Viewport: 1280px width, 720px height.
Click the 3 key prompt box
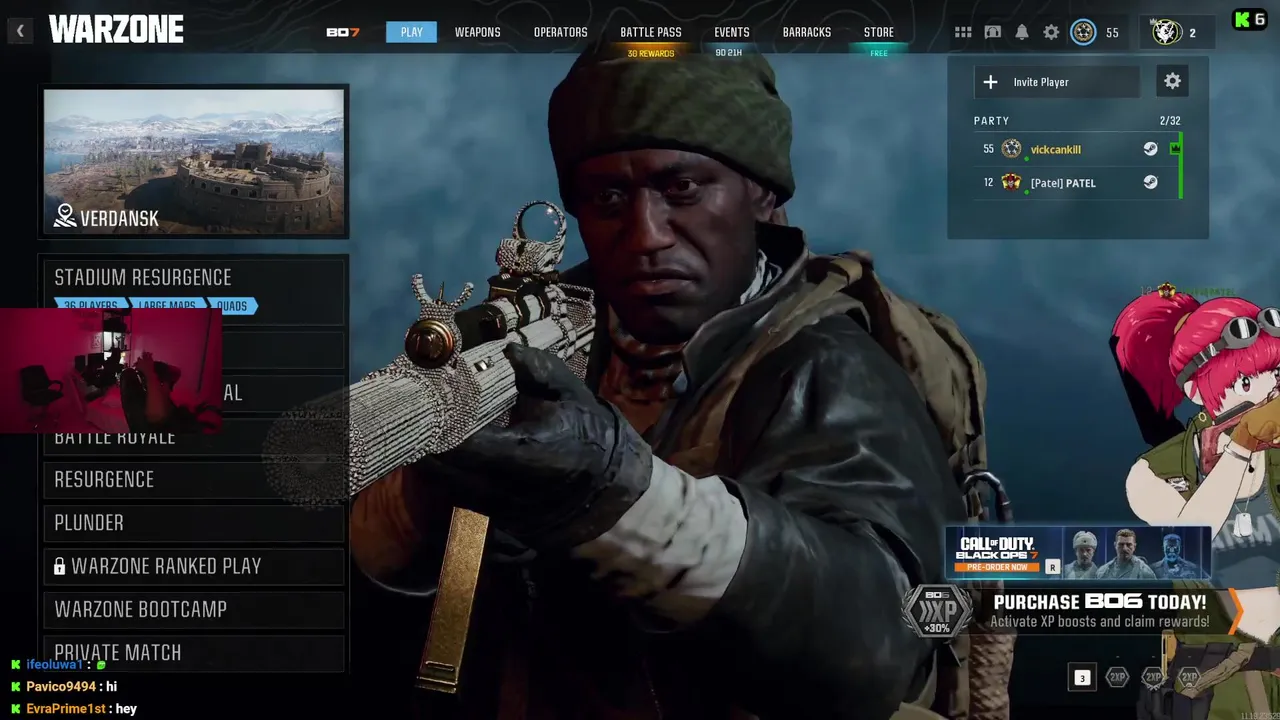coord(1081,677)
